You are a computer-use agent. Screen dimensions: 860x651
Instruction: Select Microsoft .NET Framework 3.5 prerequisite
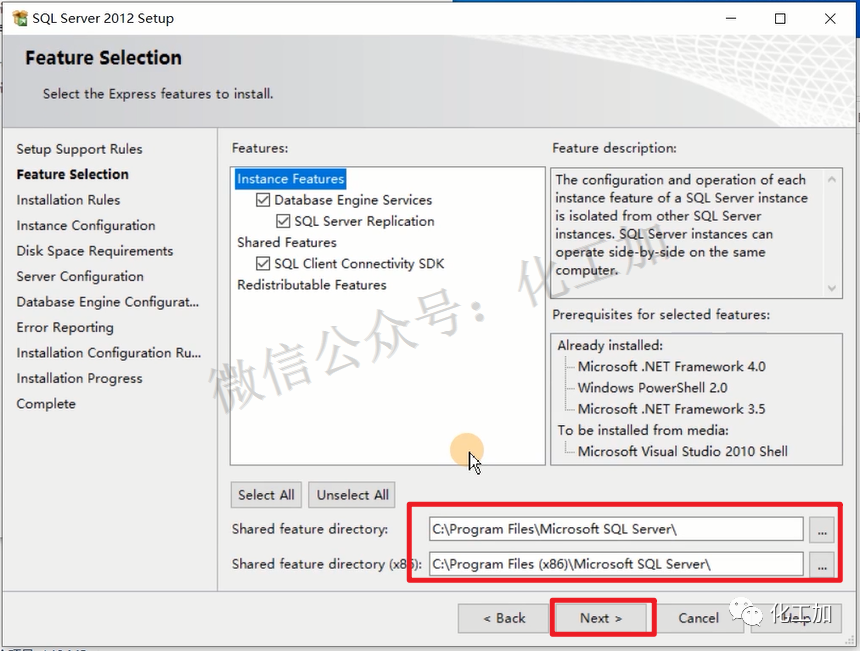(x=671, y=409)
